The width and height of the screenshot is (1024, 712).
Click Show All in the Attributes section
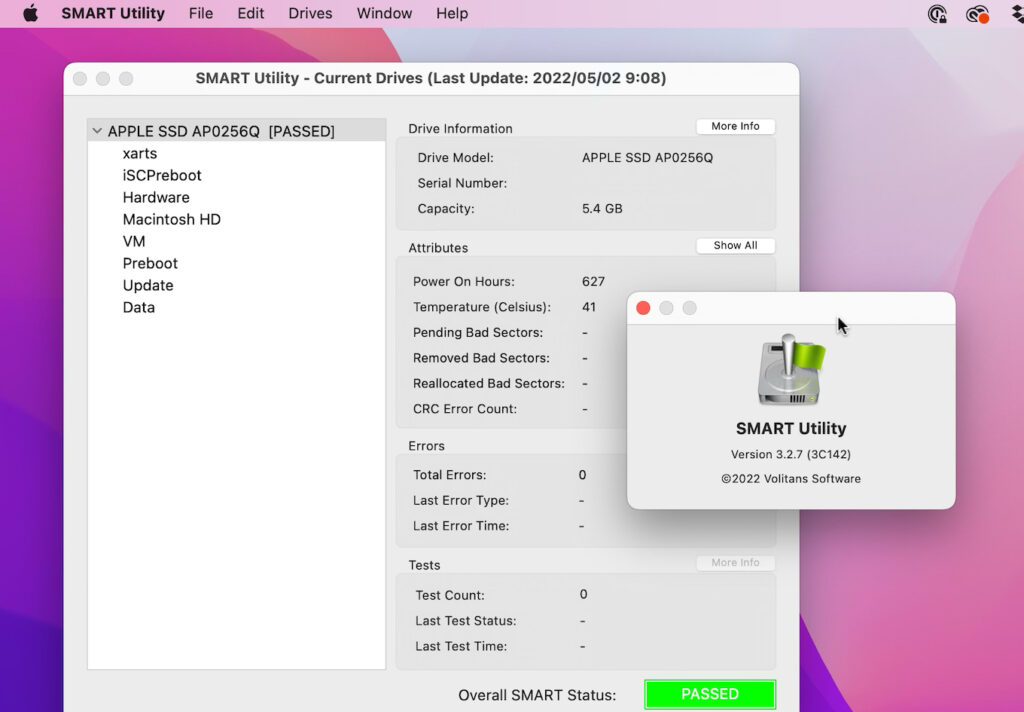click(735, 245)
